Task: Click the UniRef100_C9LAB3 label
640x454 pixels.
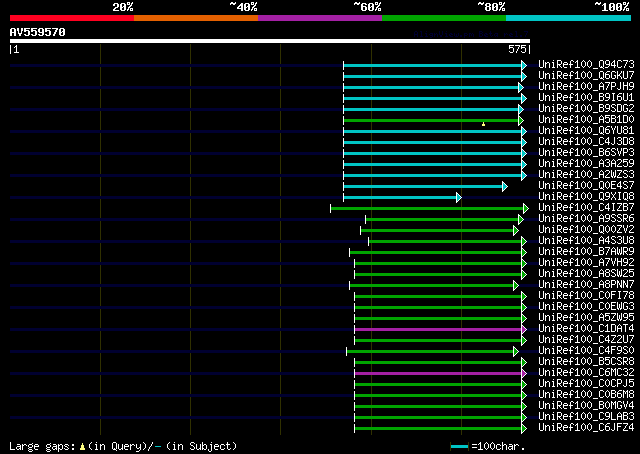Action: point(587,417)
